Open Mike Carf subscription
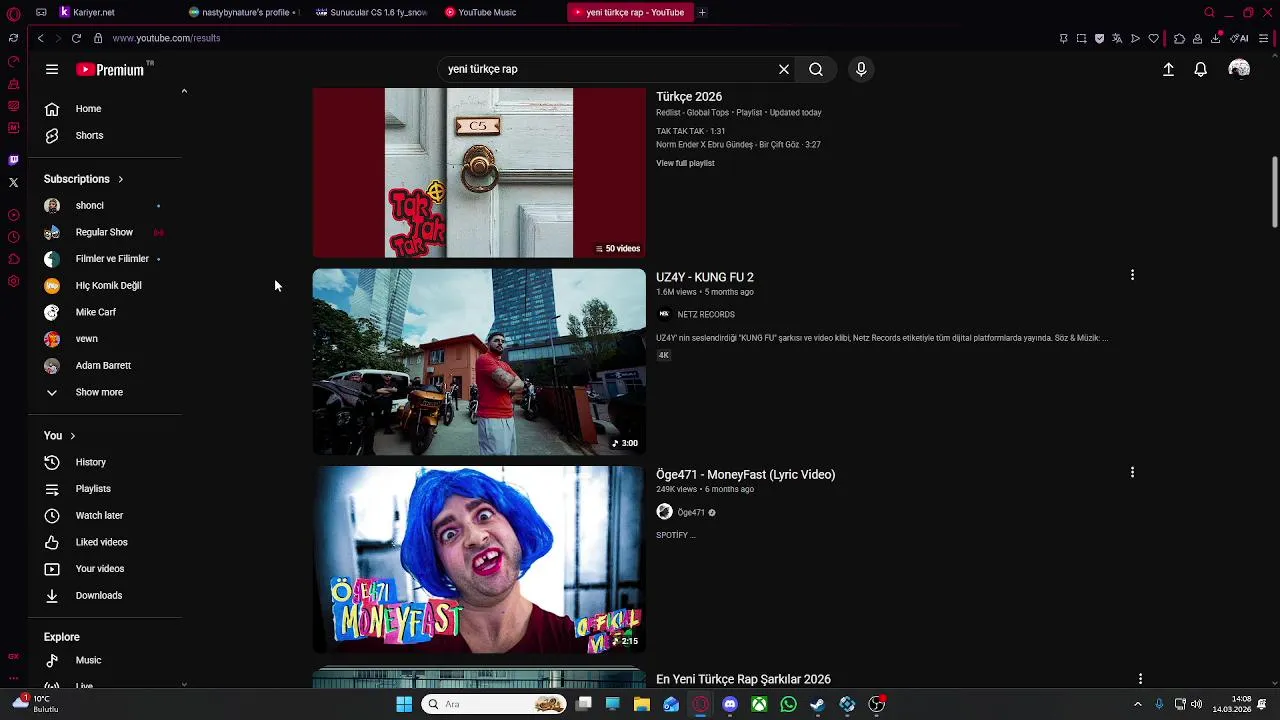Screen dimensions: 1280x720 105,312
